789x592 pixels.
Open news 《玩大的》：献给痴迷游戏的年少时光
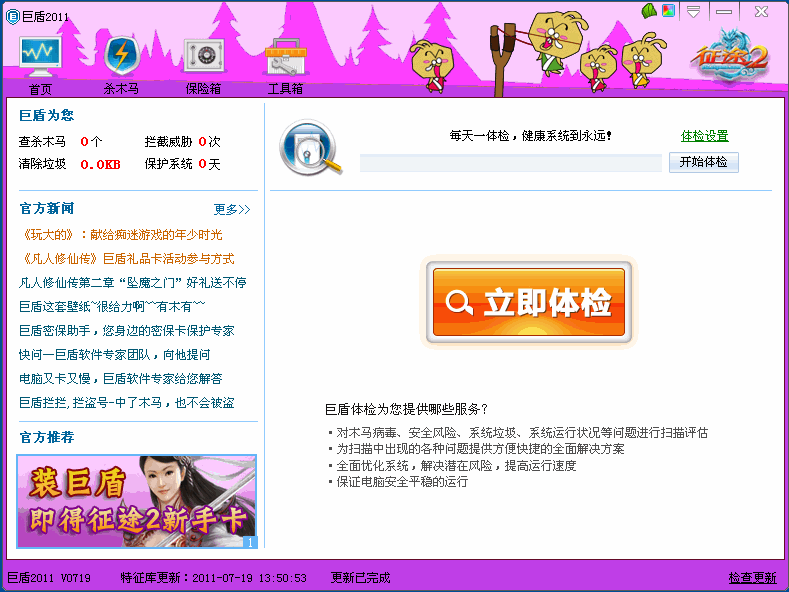click(x=121, y=235)
